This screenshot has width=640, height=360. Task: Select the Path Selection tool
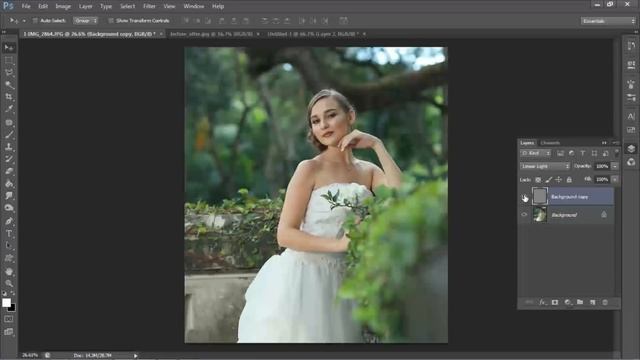(x=9, y=246)
